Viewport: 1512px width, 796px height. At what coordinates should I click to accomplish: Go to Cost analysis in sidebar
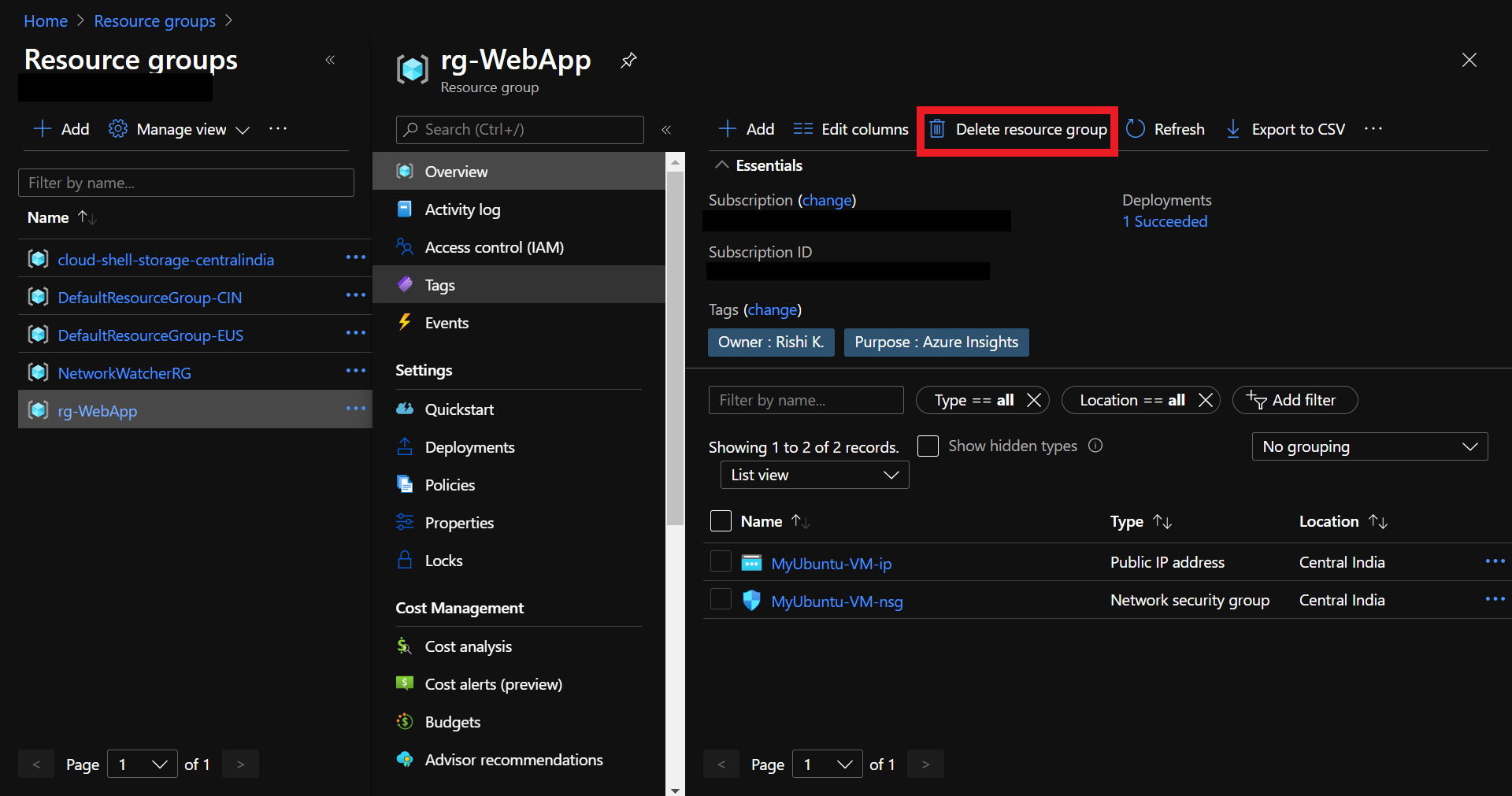[468, 646]
